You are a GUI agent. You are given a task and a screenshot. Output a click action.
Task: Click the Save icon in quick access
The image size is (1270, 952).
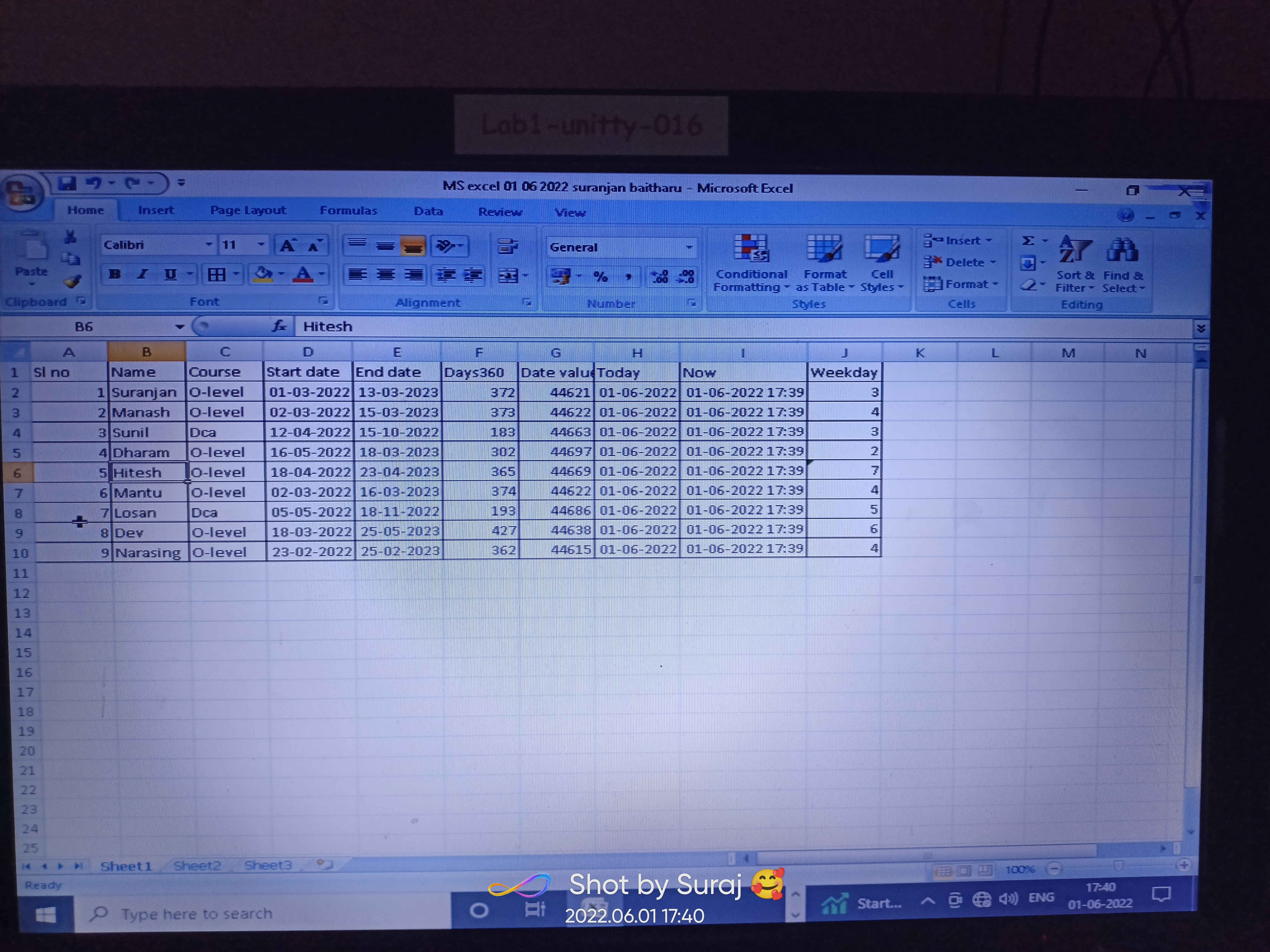pos(67,184)
